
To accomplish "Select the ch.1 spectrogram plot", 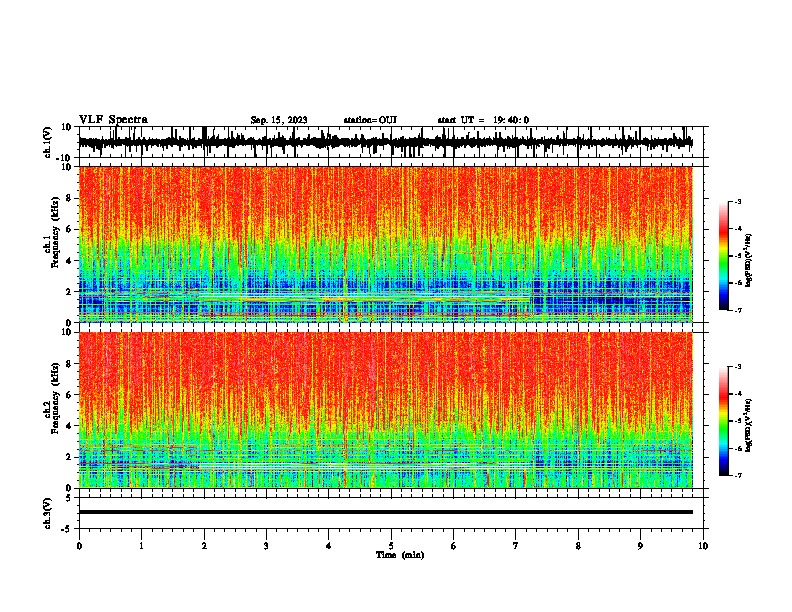I will pyautogui.click(x=385, y=244).
